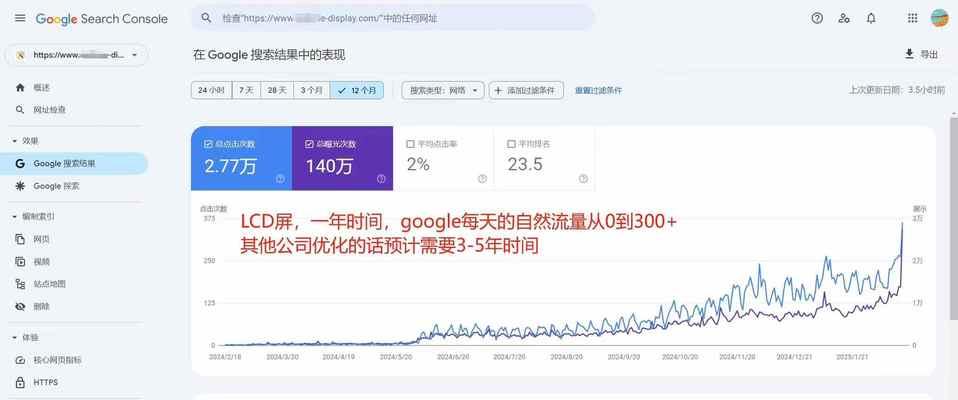
Task: Click the 添加过滤条件 button
Action: (x=526, y=90)
